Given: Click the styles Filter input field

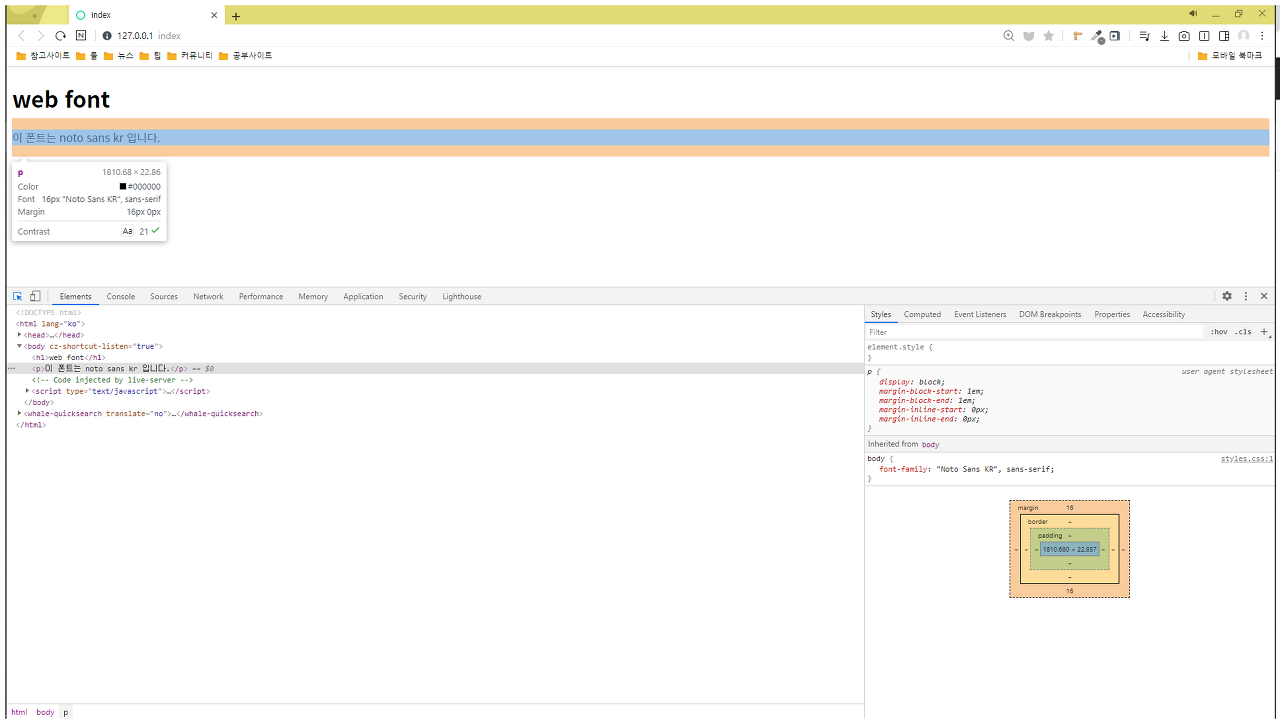Looking at the screenshot, I should pos(1035,332).
